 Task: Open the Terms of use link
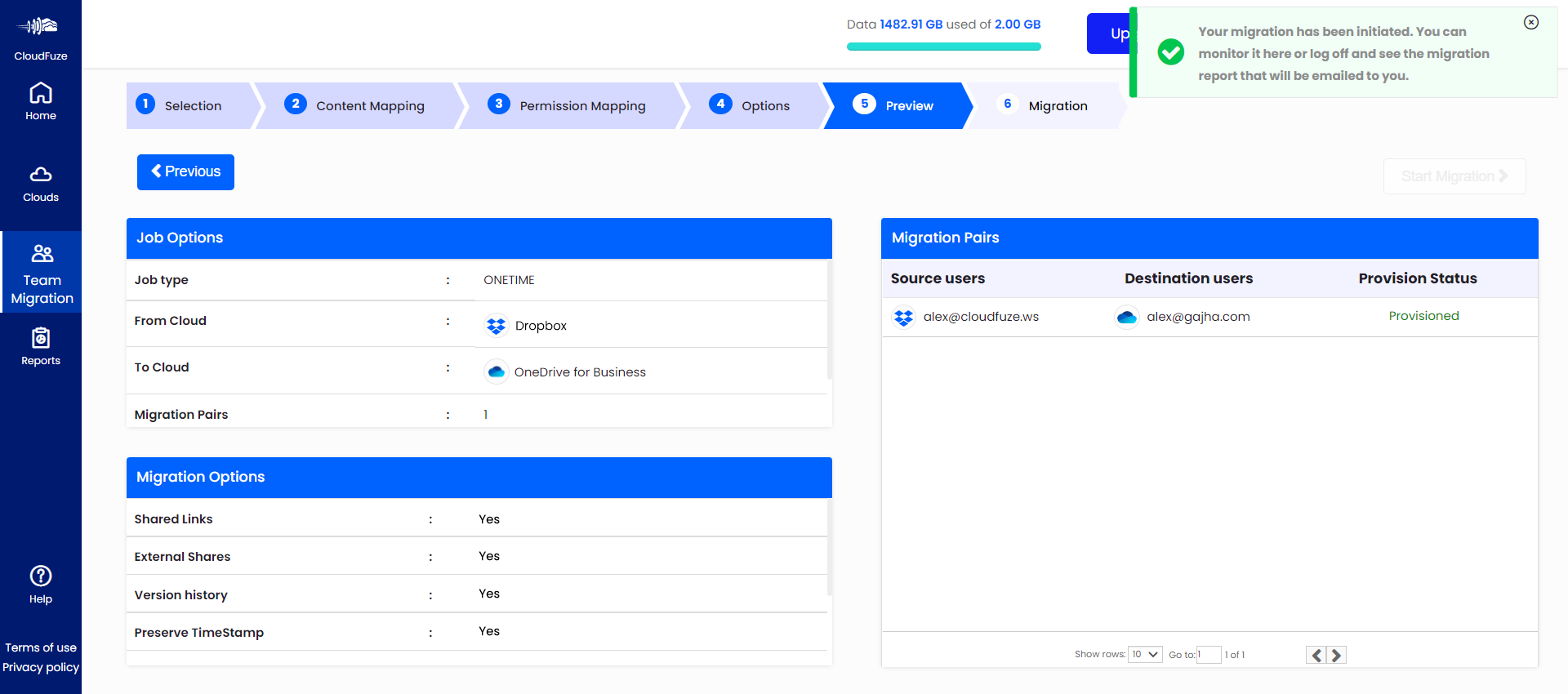[x=41, y=647]
